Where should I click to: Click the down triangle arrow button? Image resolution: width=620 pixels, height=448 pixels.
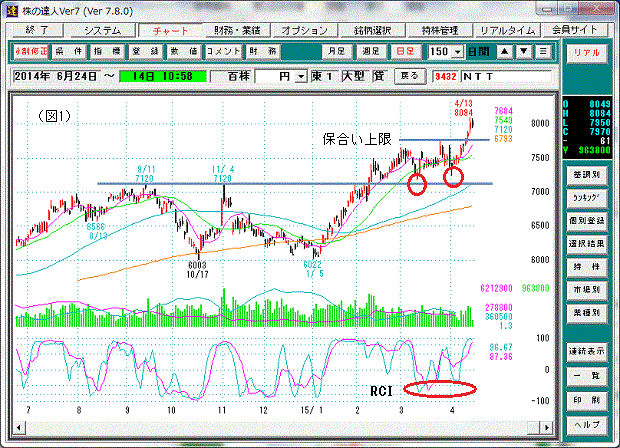(x=524, y=51)
